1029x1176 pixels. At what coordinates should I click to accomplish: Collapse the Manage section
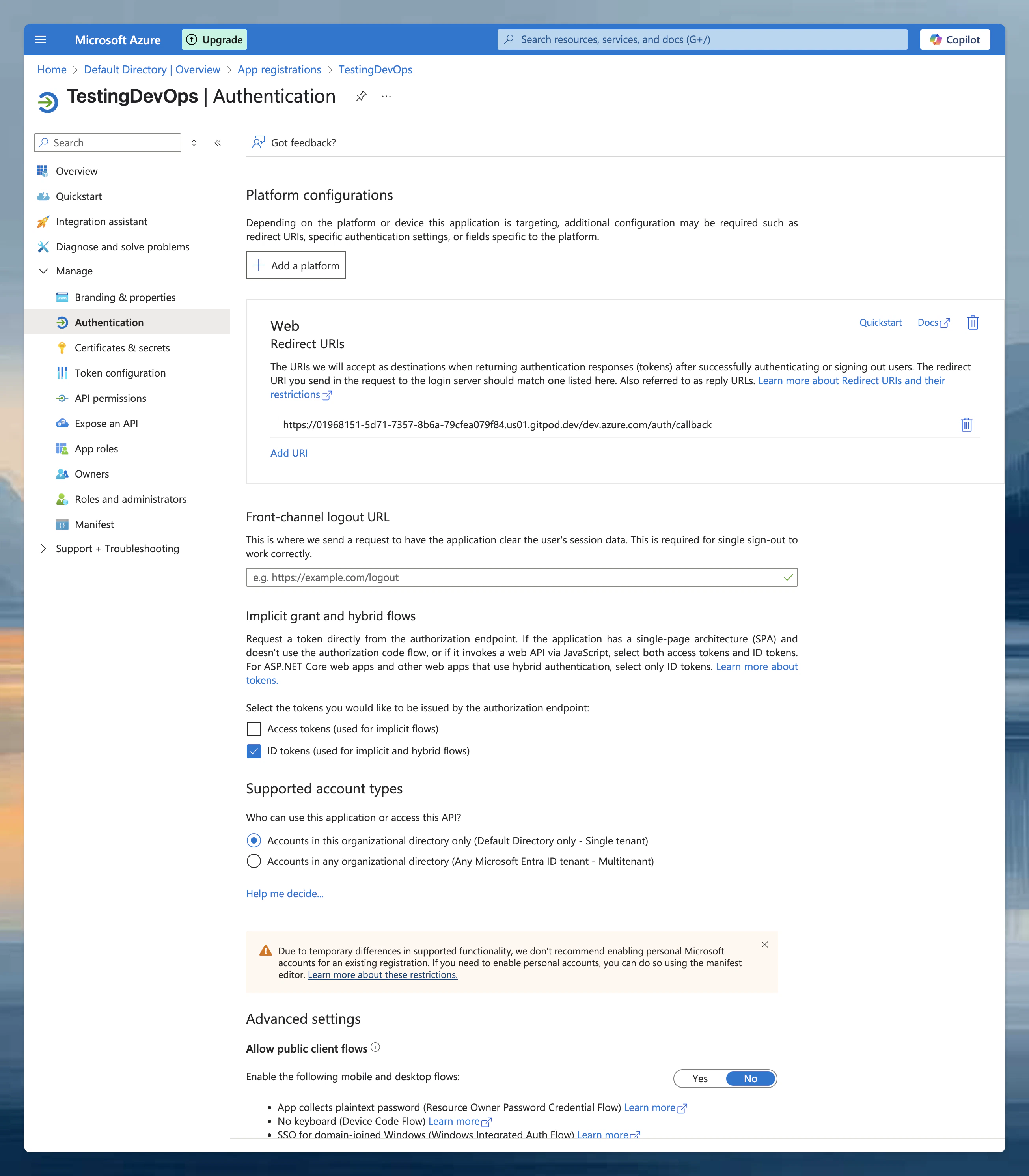[44, 271]
